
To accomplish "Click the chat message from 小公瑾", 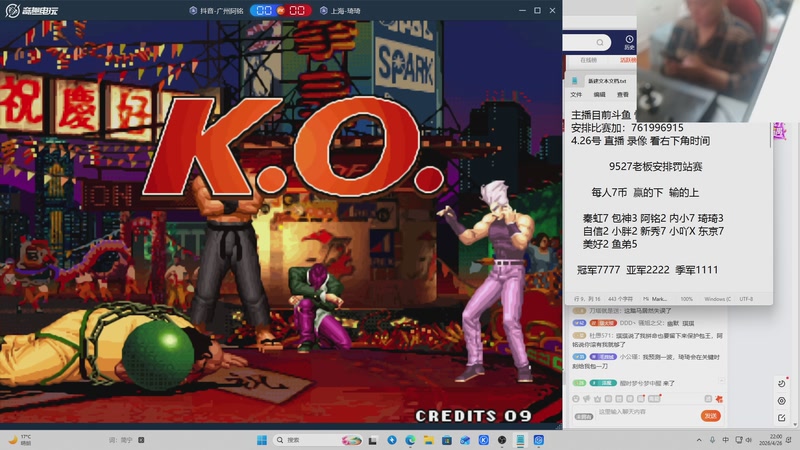I will (646, 361).
